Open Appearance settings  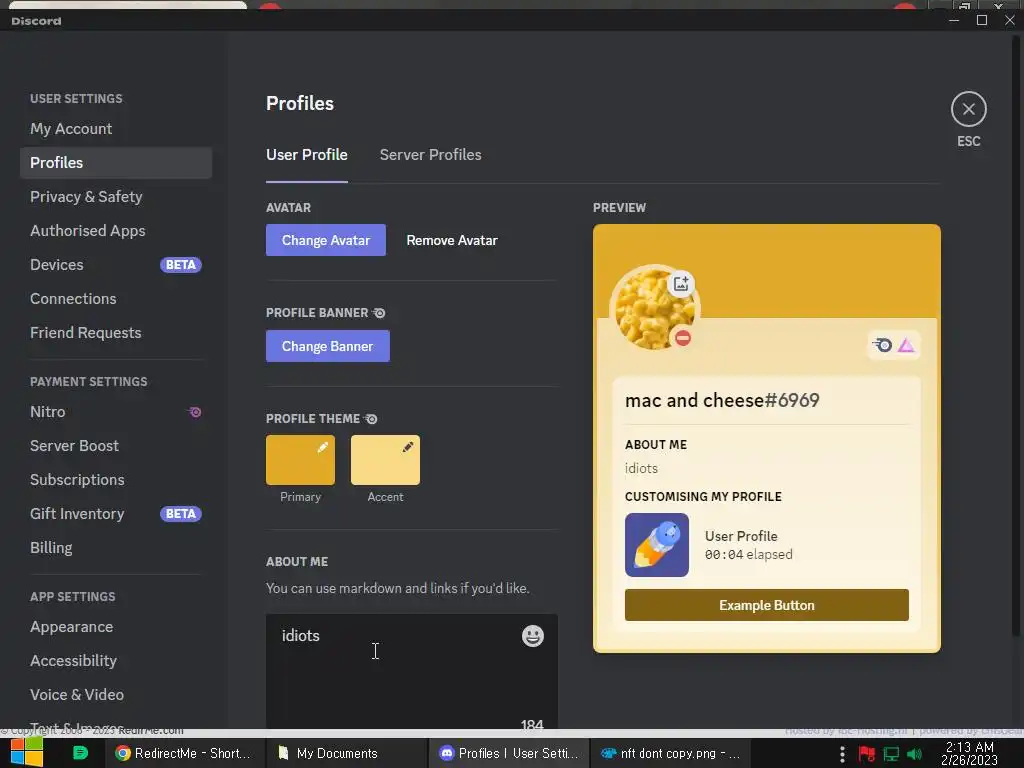click(x=116, y=626)
